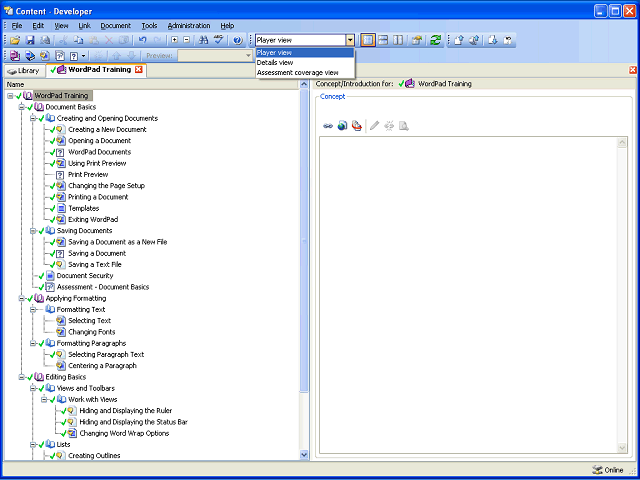Click the New Topic icon

click(x=45, y=55)
